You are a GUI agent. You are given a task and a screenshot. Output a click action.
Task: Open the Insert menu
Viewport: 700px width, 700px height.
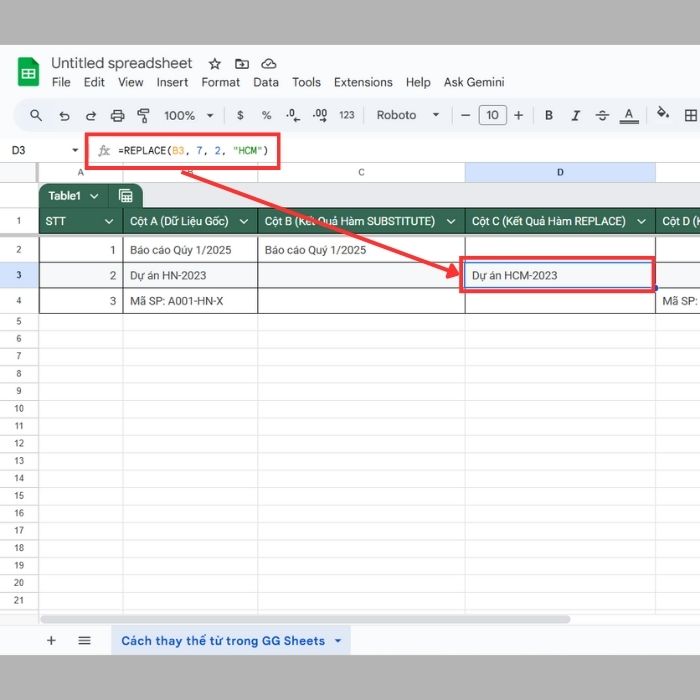[172, 82]
